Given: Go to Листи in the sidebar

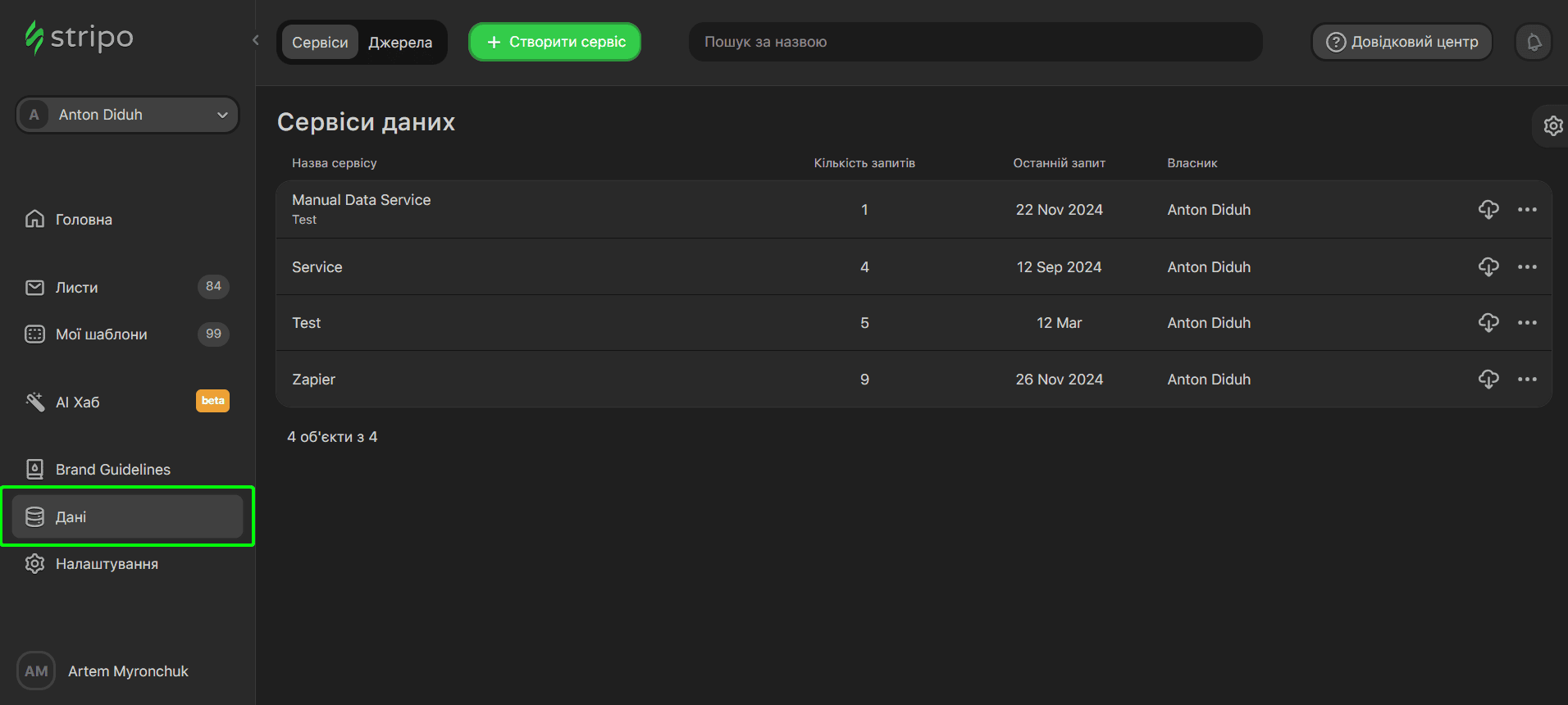Looking at the screenshot, I should point(77,288).
